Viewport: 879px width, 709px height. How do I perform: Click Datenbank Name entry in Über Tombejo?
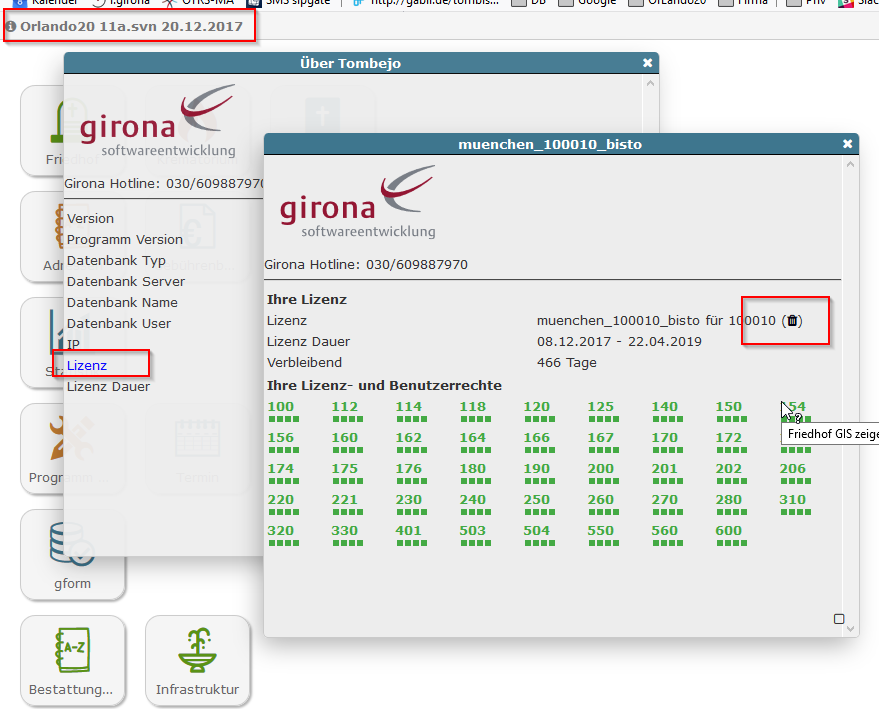pos(122,303)
